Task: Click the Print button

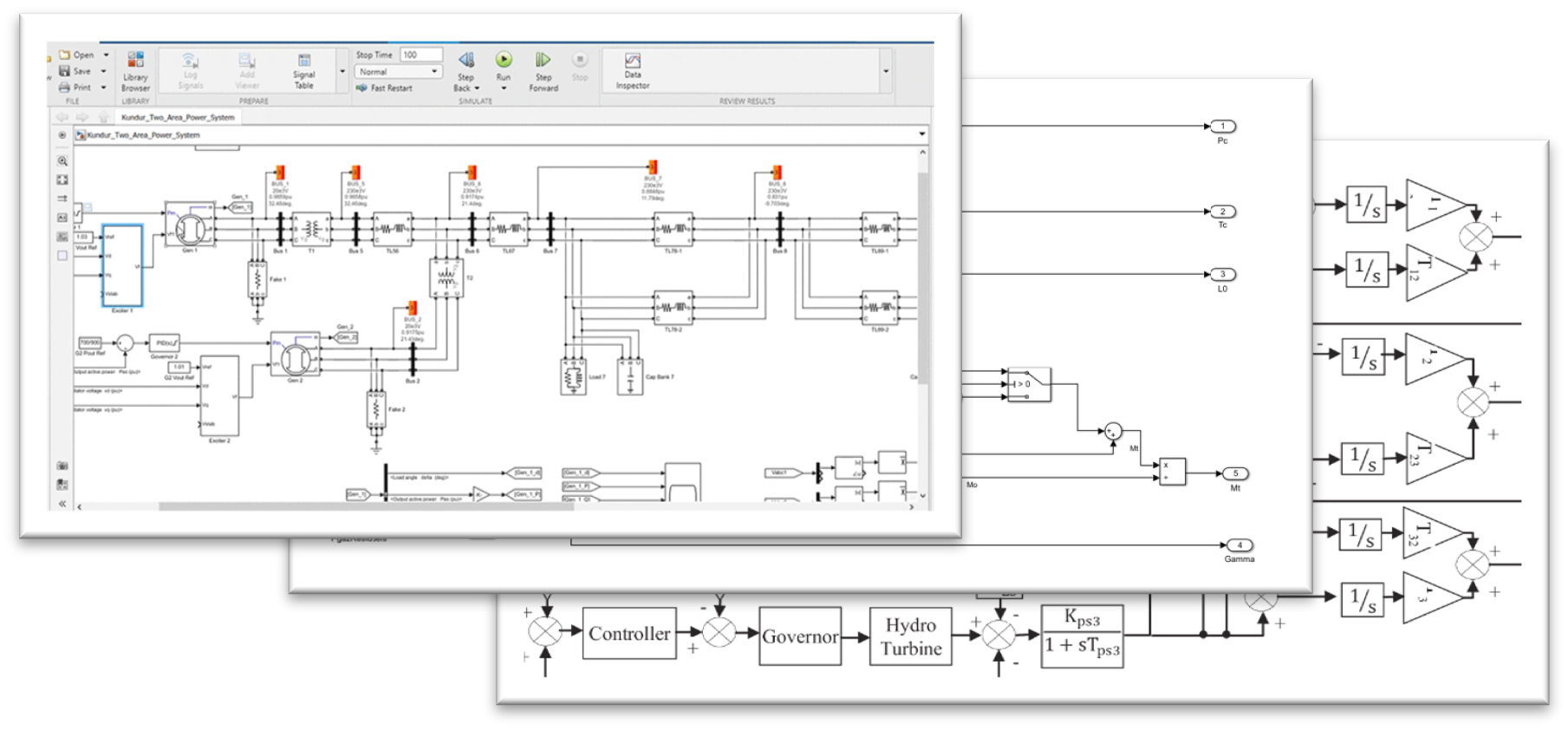Action: 75,88
